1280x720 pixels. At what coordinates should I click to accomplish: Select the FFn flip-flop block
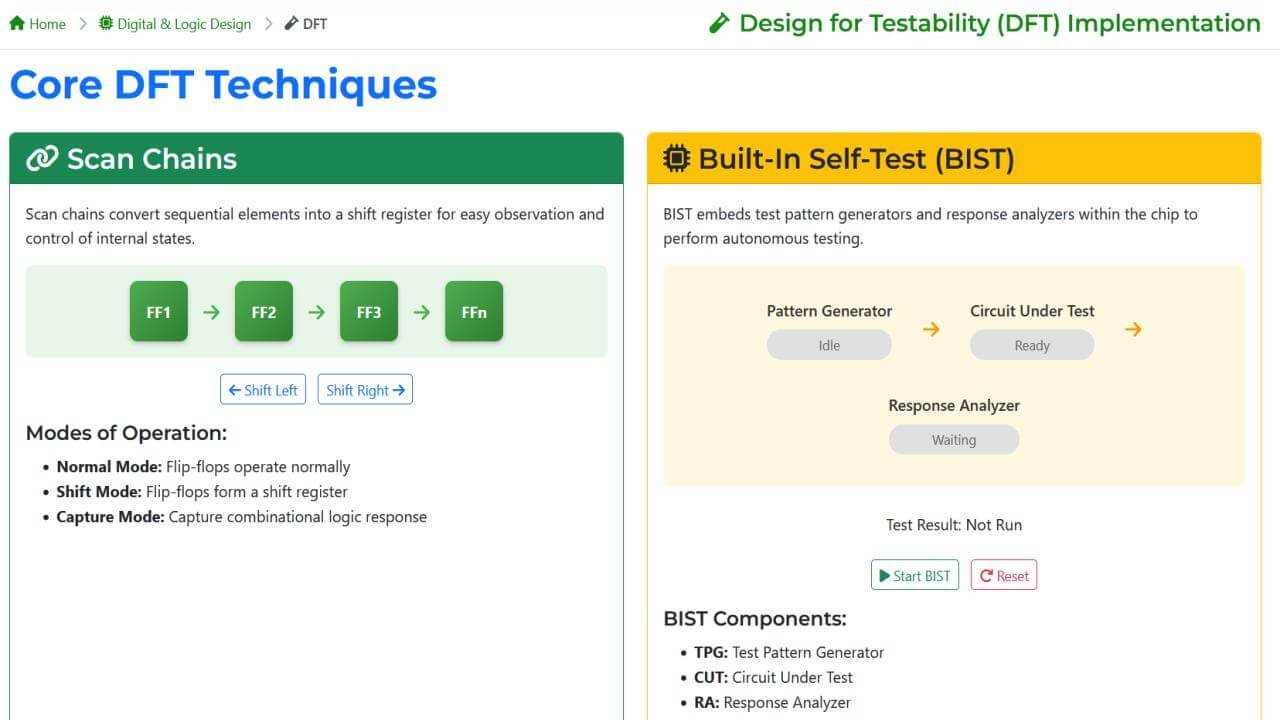(474, 311)
